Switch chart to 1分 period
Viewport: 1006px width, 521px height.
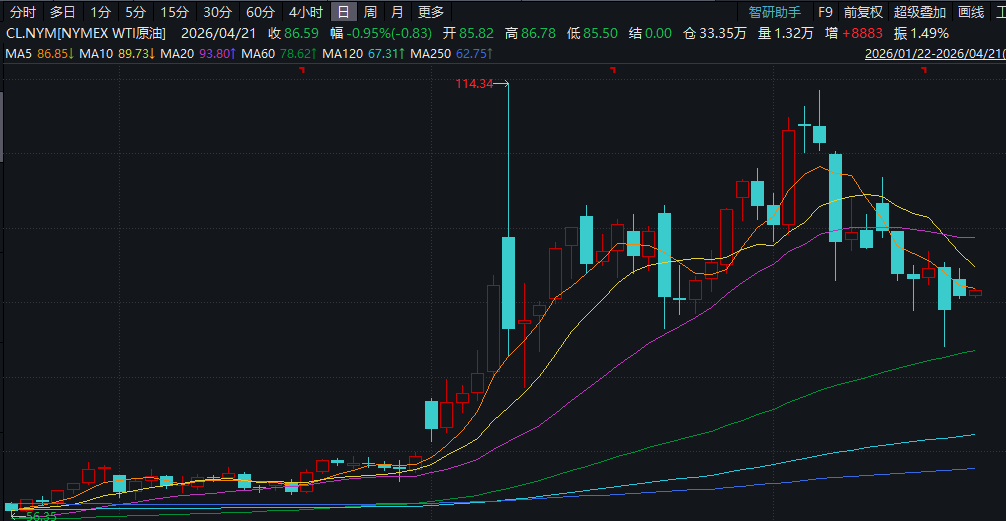tap(100, 12)
